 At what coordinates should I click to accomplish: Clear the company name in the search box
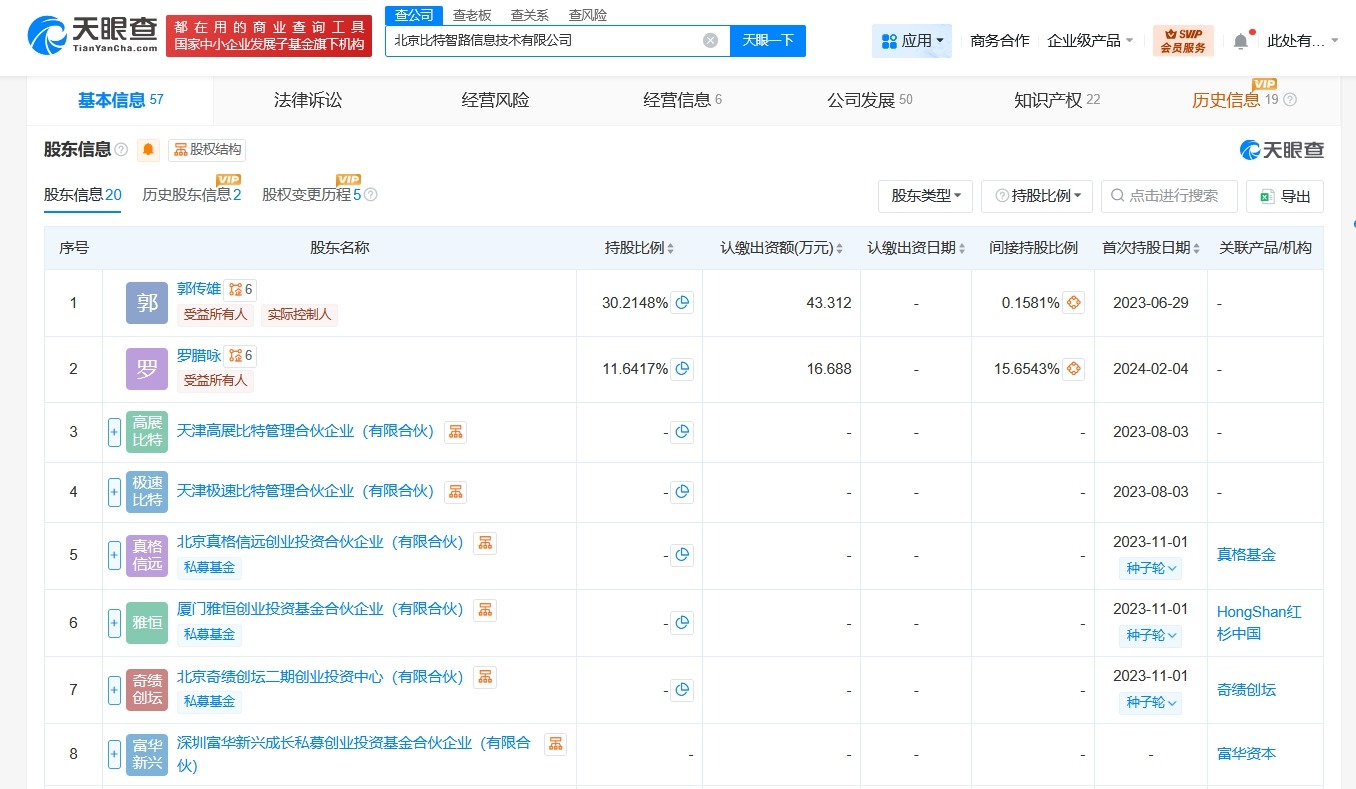(710, 40)
